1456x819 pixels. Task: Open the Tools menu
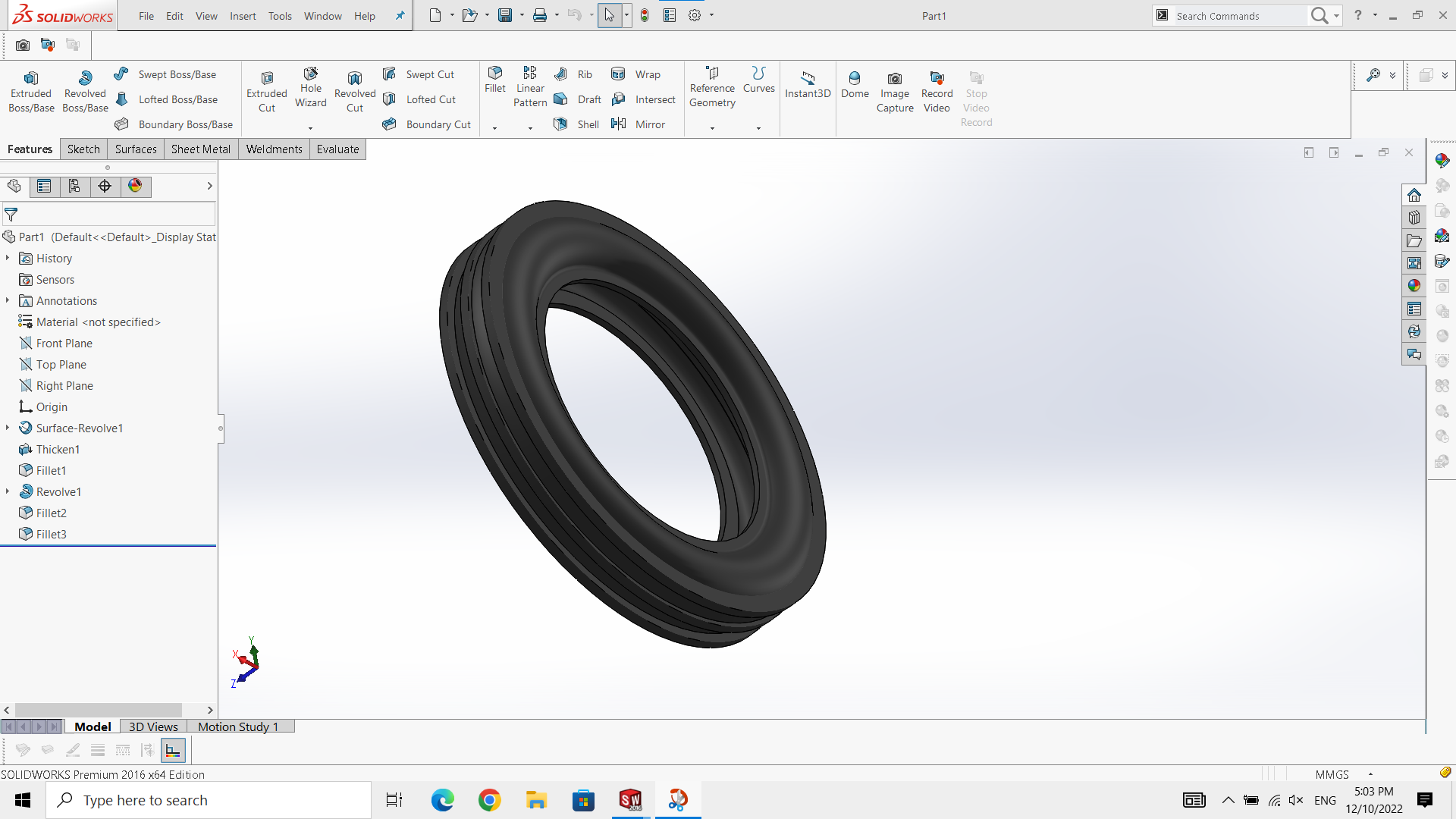point(280,16)
